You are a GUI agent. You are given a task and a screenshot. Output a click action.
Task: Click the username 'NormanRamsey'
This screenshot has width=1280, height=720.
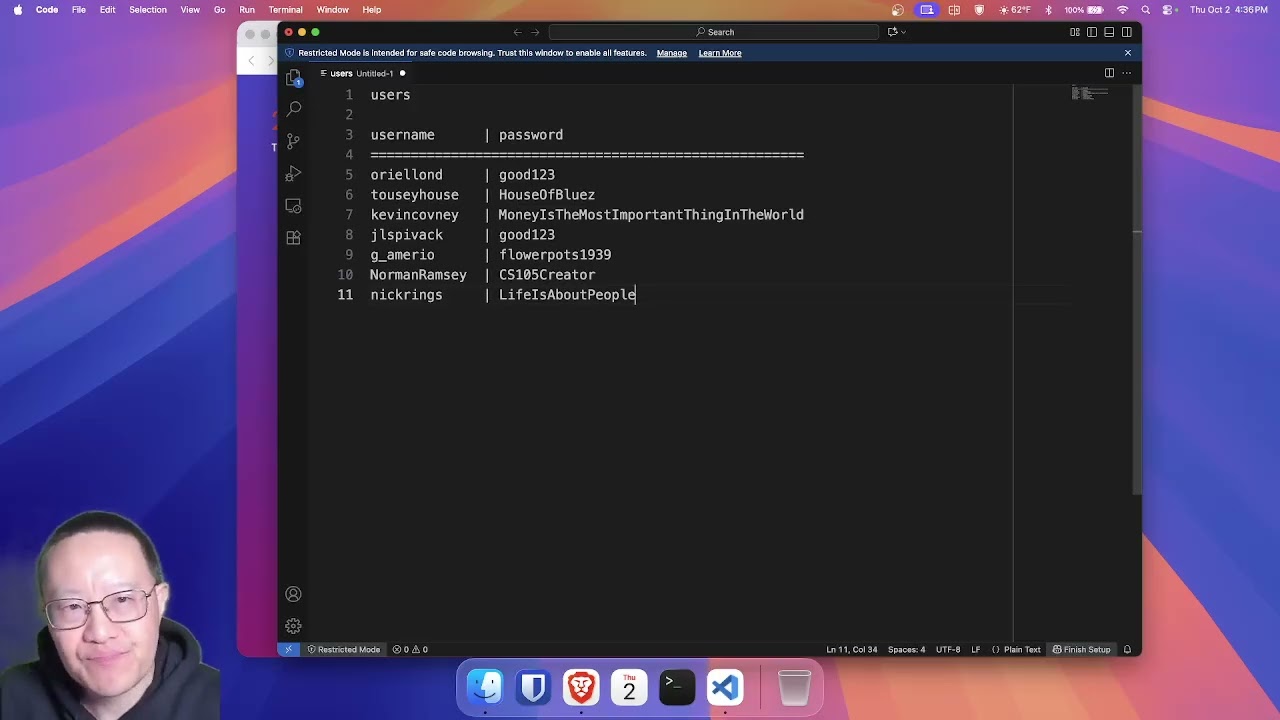click(418, 275)
